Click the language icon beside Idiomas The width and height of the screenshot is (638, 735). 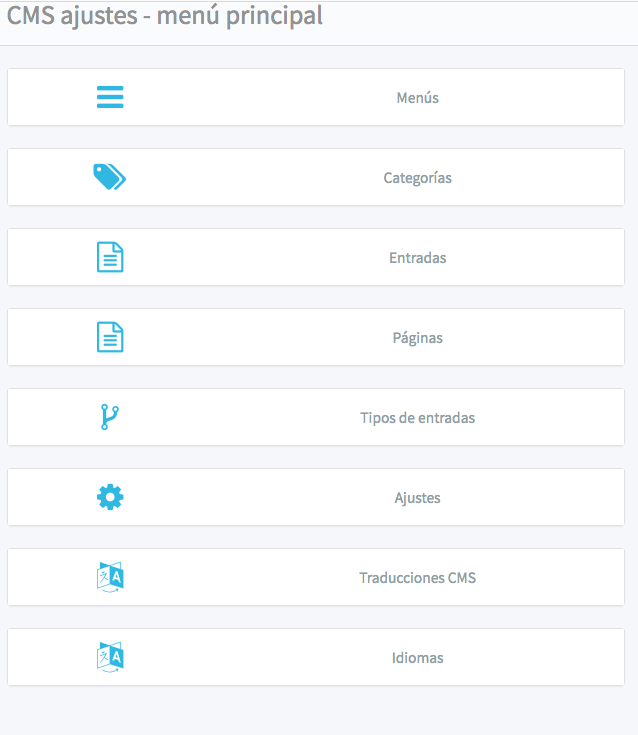(x=110, y=657)
